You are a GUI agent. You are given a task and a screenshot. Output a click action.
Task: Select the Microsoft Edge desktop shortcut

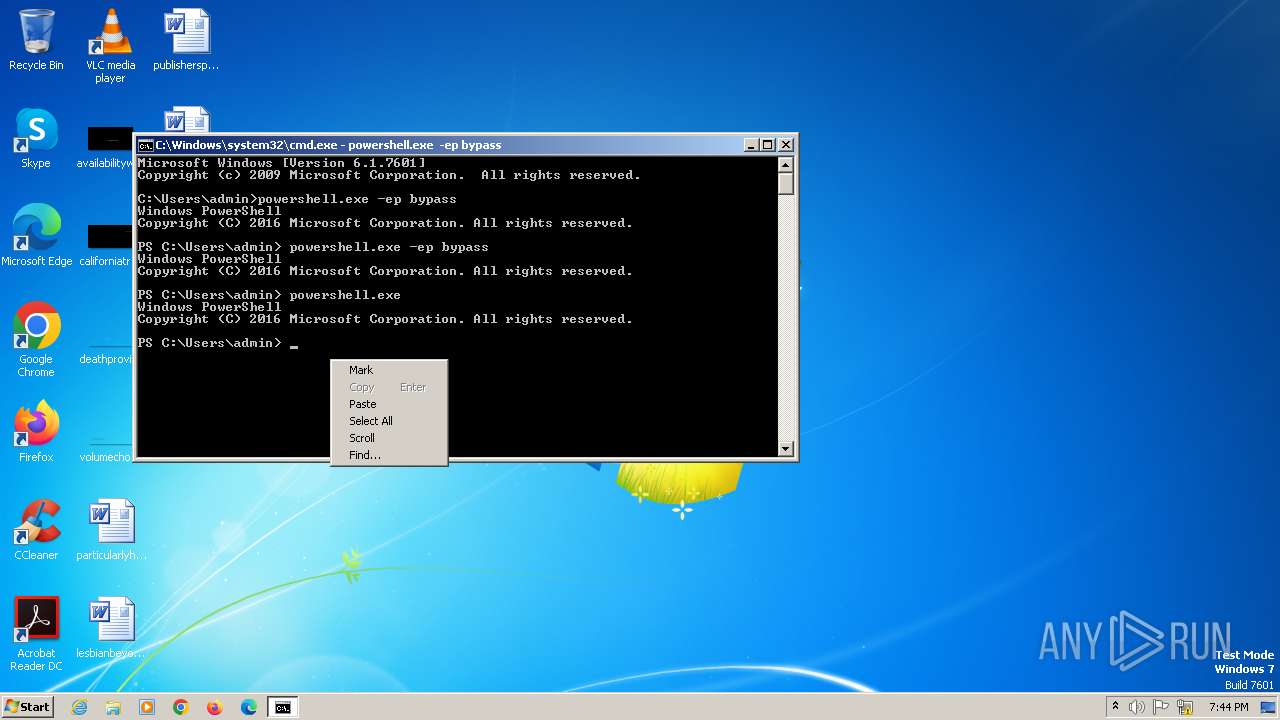[x=36, y=236]
